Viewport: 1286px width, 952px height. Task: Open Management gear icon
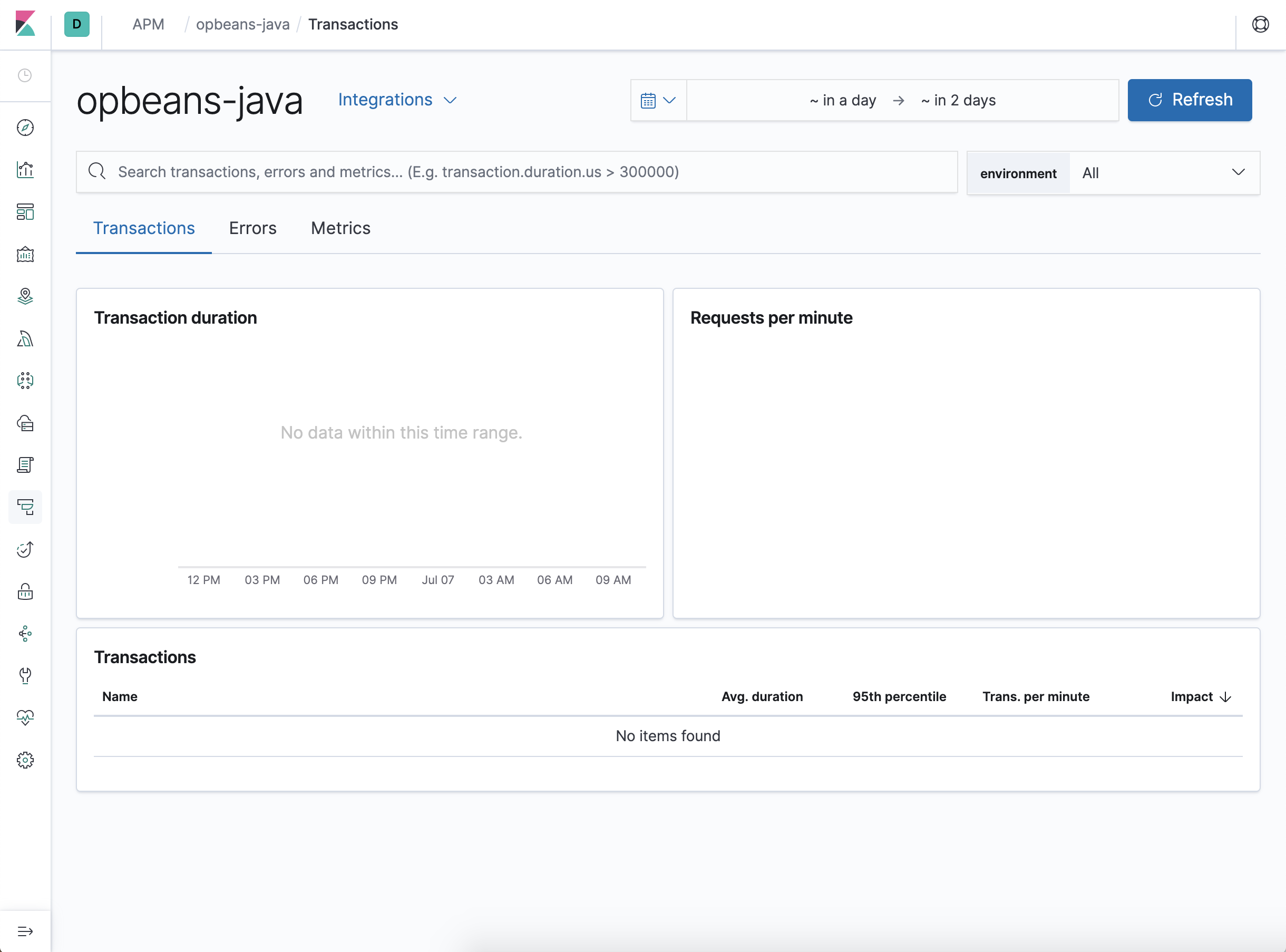pos(25,760)
